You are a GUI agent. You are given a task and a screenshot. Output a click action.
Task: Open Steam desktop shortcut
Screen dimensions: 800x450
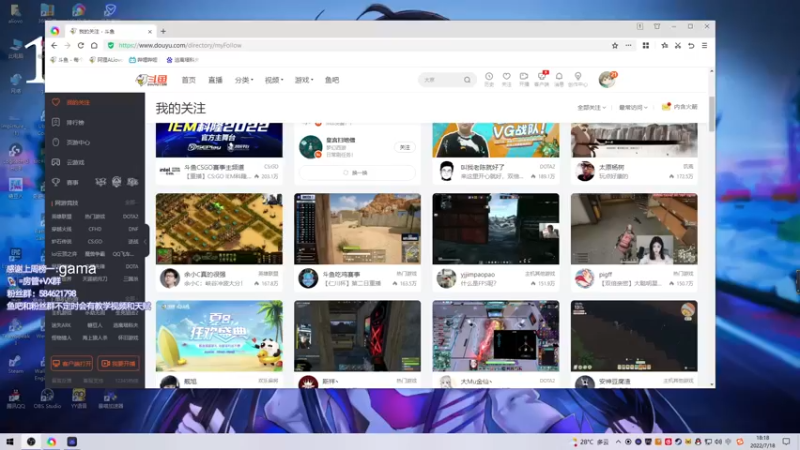(15, 364)
